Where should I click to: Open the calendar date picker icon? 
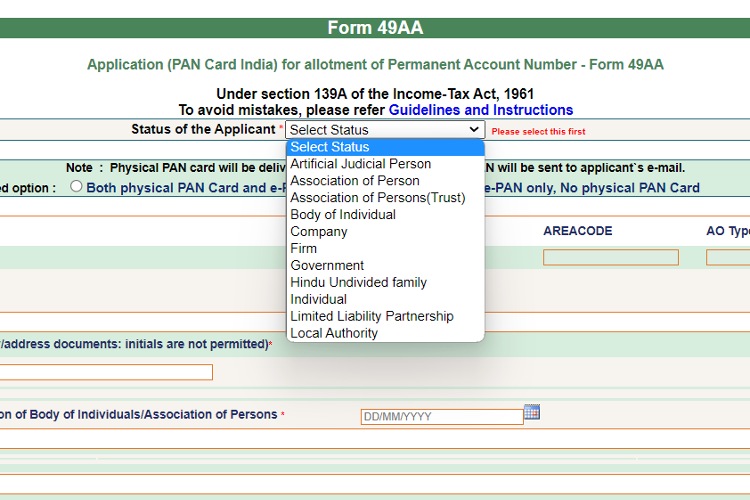click(532, 412)
